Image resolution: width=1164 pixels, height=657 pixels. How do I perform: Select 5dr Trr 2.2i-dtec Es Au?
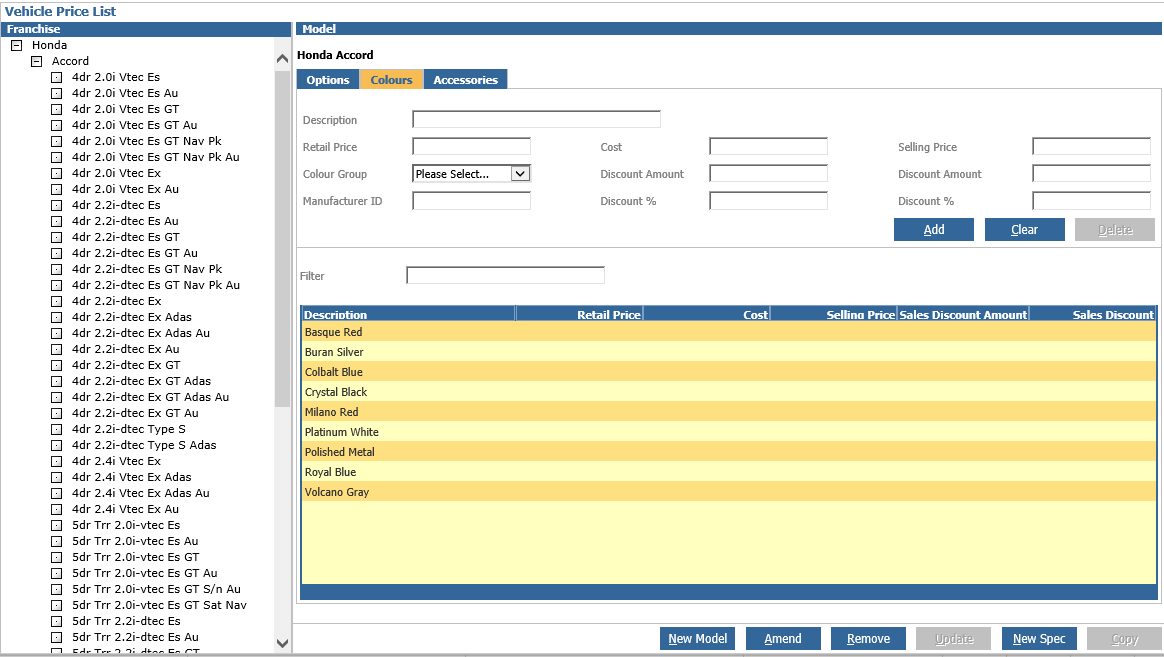(x=135, y=637)
